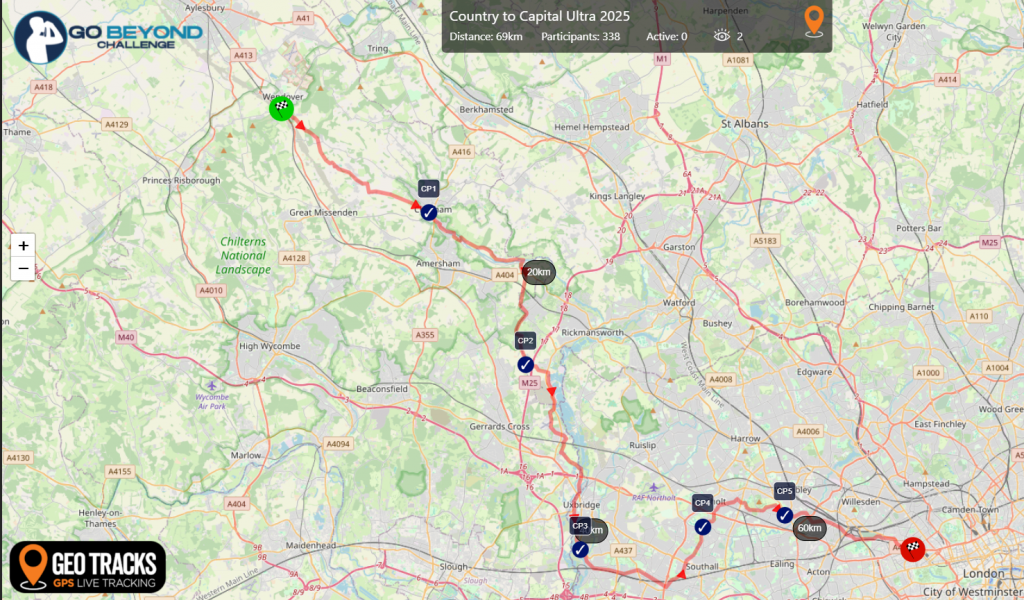Click the Participants: 338 text
Screen dimensions: 1024x600
point(581,37)
